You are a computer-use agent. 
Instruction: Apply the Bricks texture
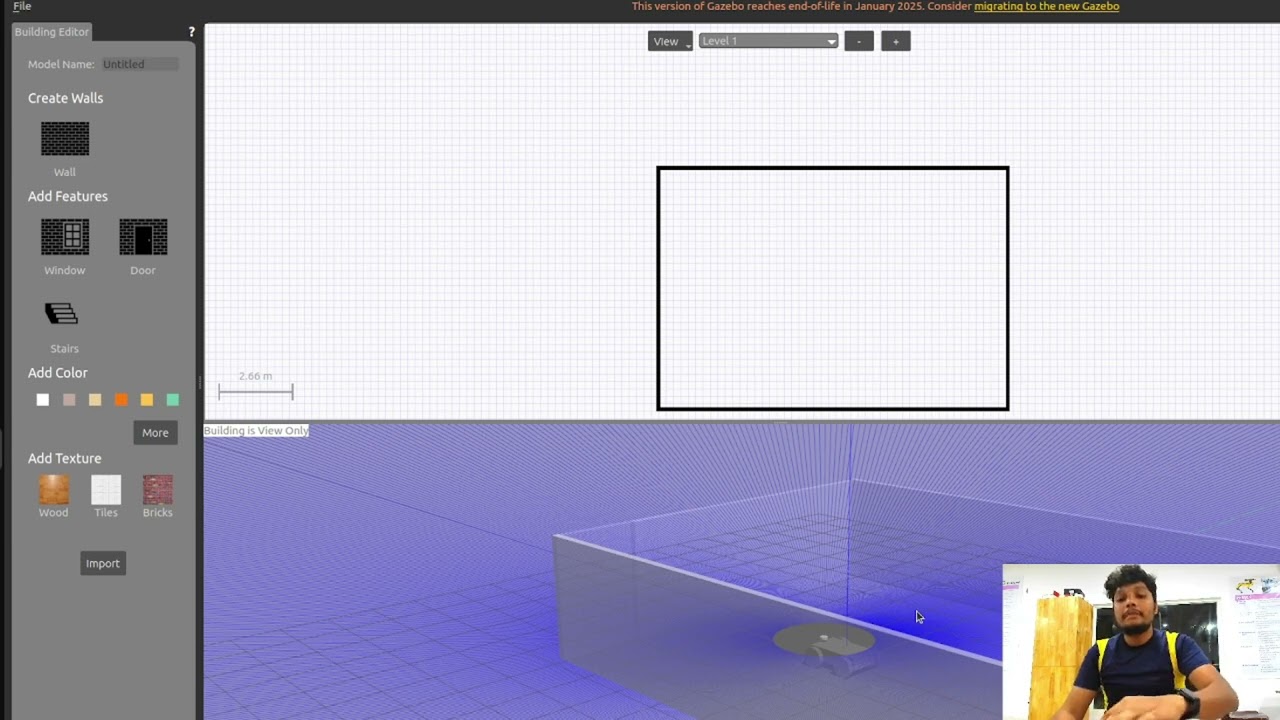[158, 490]
